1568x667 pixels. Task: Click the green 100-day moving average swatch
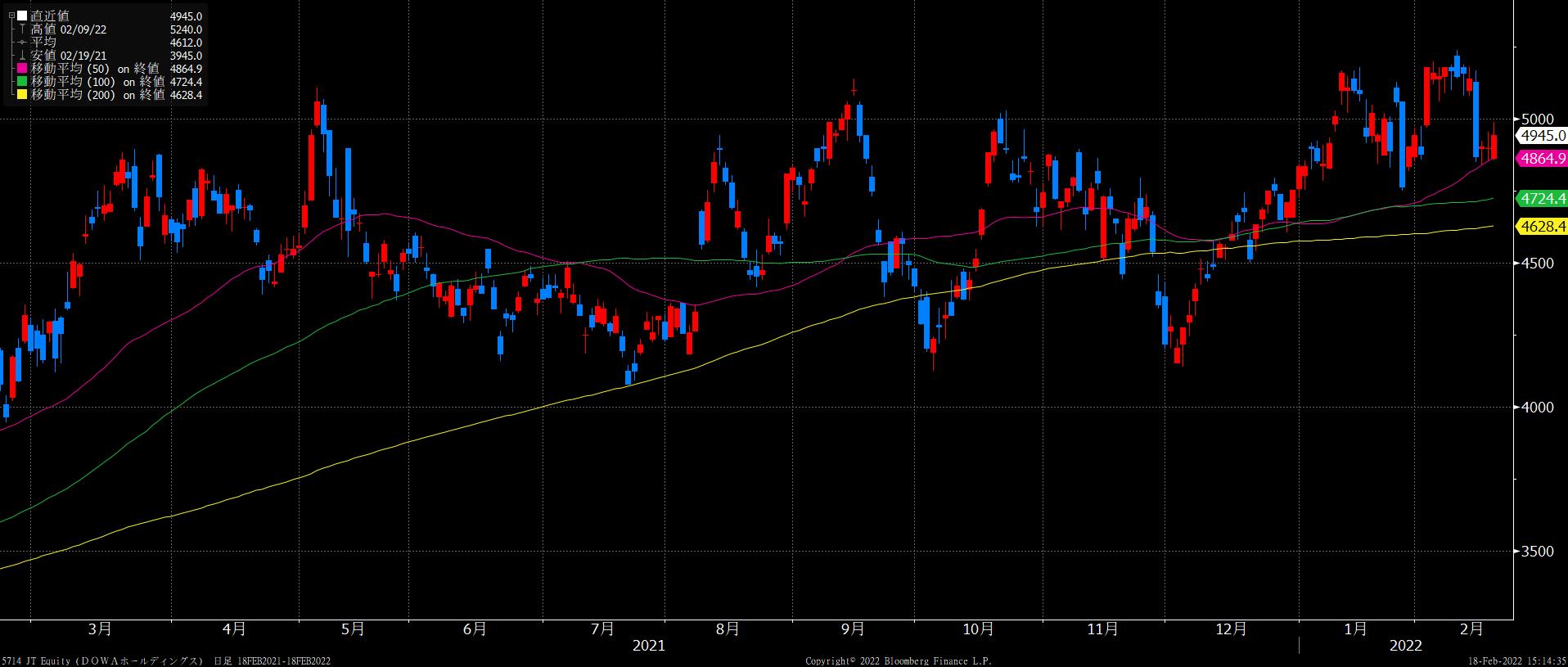click(x=22, y=82)
